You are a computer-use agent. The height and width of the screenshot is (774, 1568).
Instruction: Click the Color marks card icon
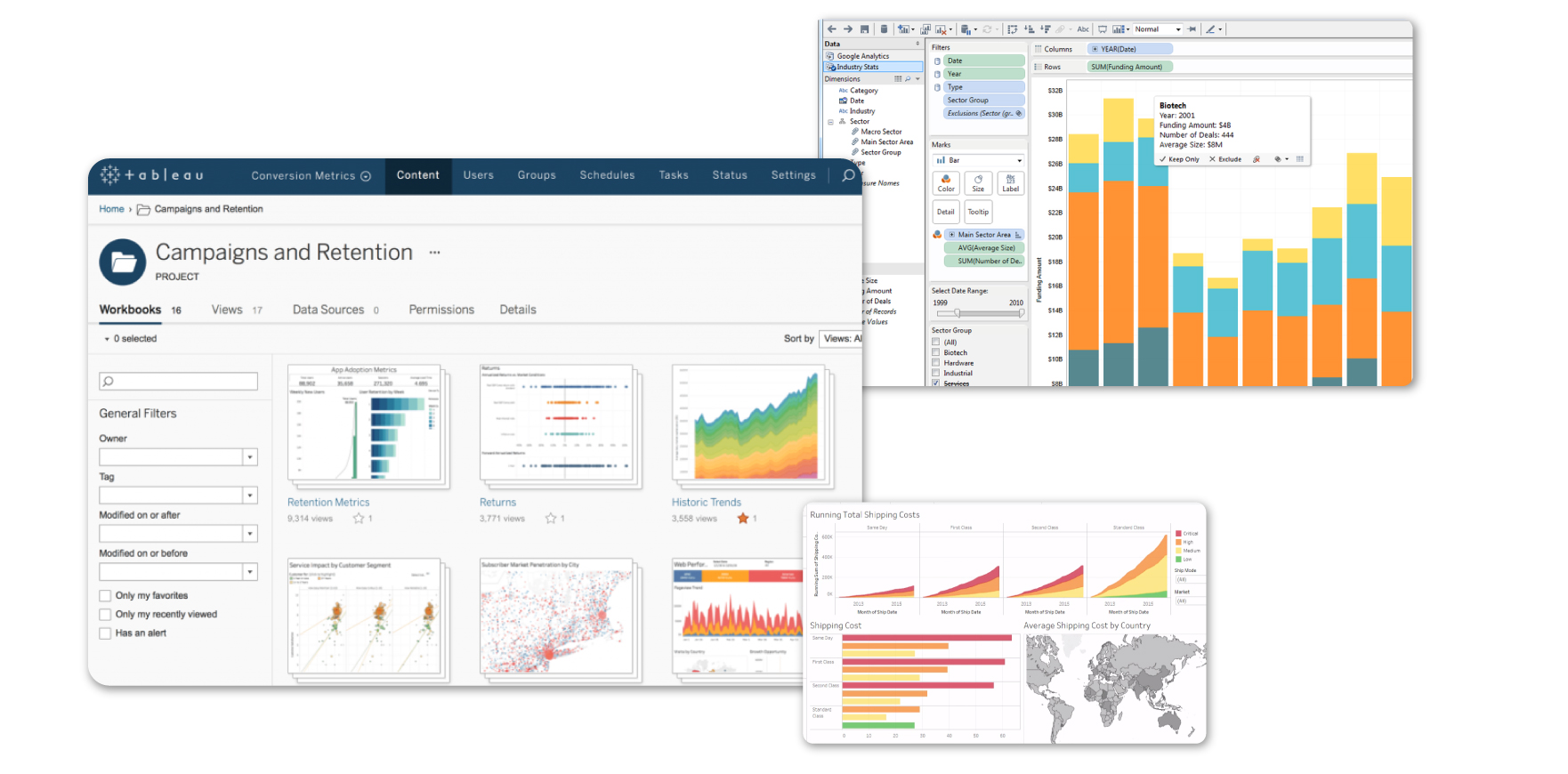pos(946,183)
